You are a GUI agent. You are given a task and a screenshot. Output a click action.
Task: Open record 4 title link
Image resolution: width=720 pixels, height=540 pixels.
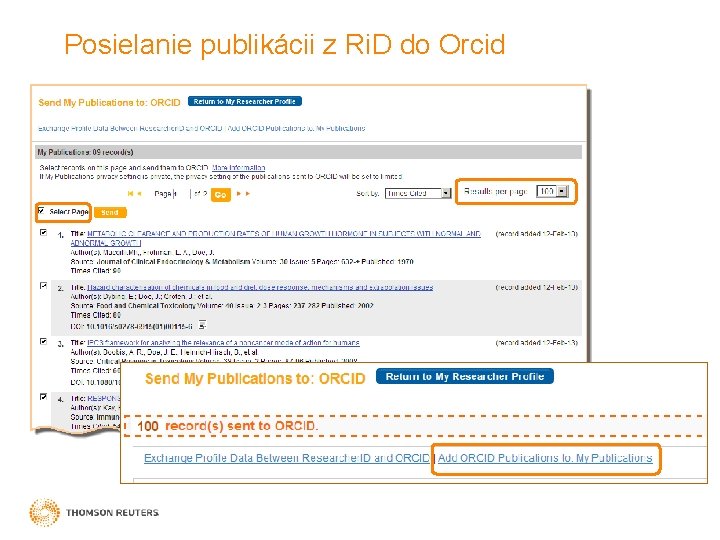pos(103,398)
